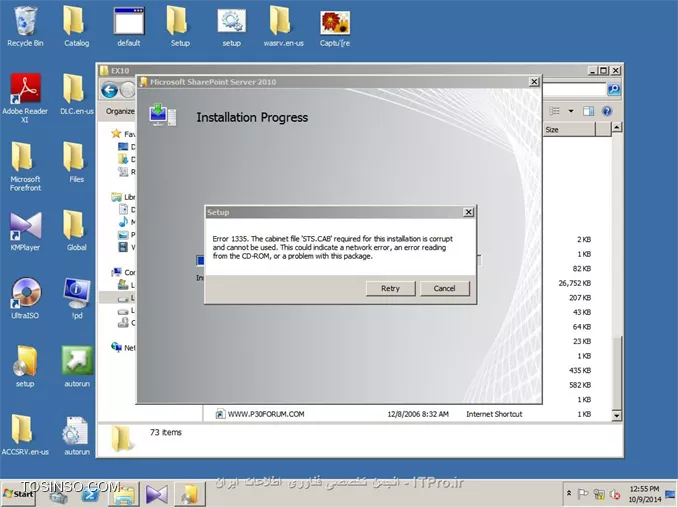Open the view options dropdown arrow
Screen dimensions: 678x508
[x=571, y=112]
